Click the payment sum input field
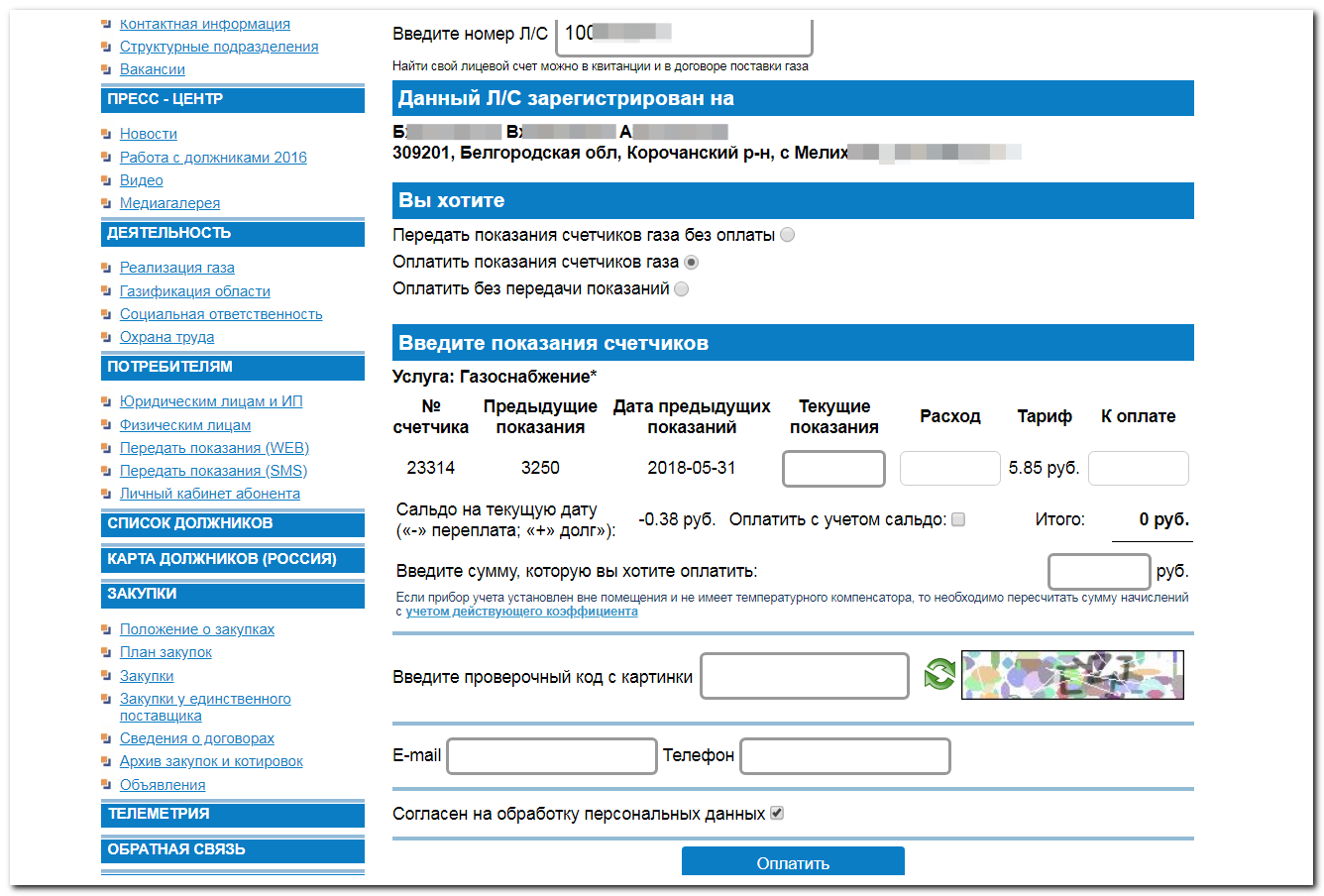 [x=1099, y=572]
